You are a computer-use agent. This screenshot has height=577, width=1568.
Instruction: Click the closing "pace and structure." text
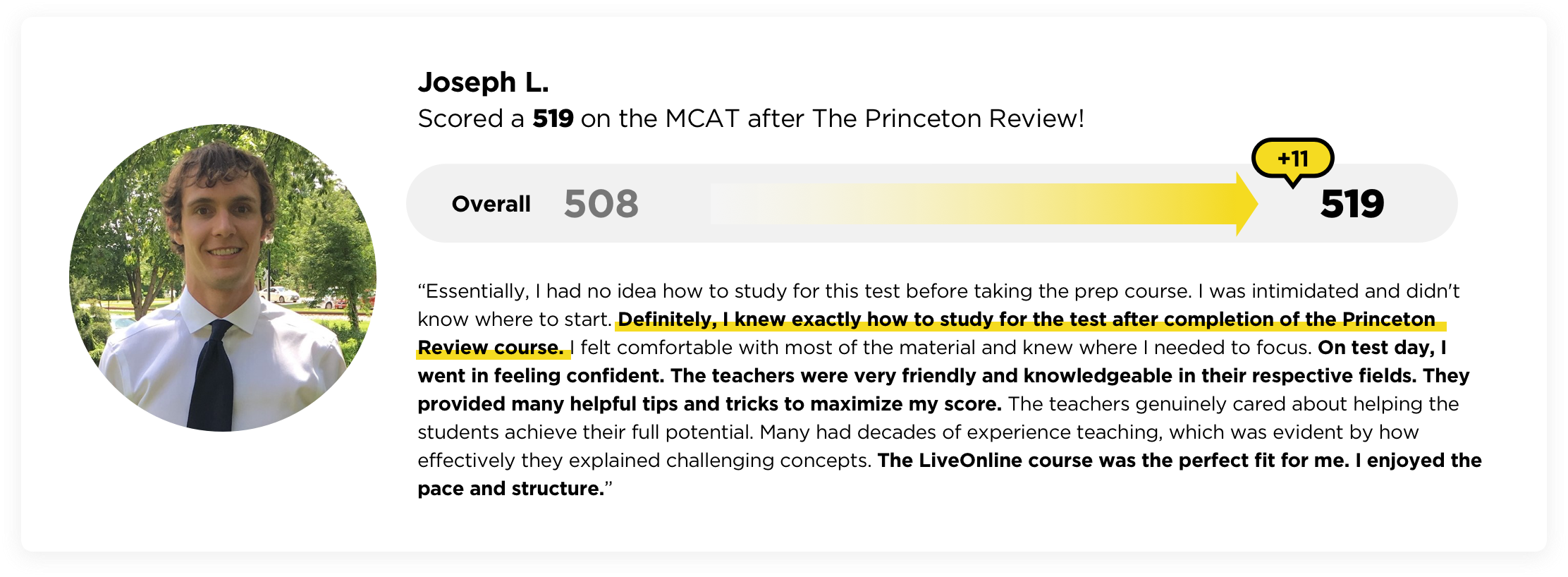[511, 489]
